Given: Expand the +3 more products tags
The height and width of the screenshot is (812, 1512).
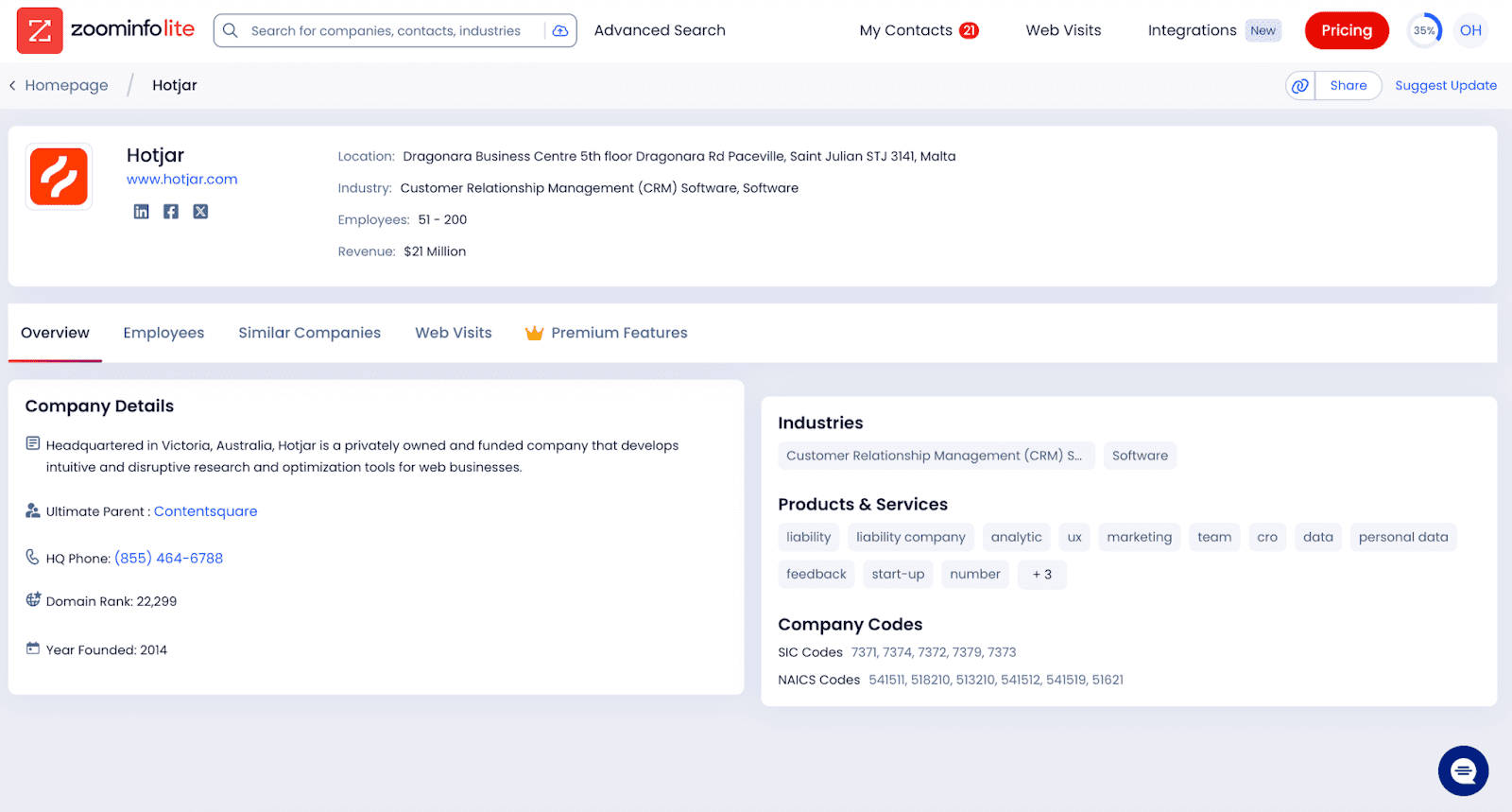Looking at the screenshot, I should click(1041, 575).
